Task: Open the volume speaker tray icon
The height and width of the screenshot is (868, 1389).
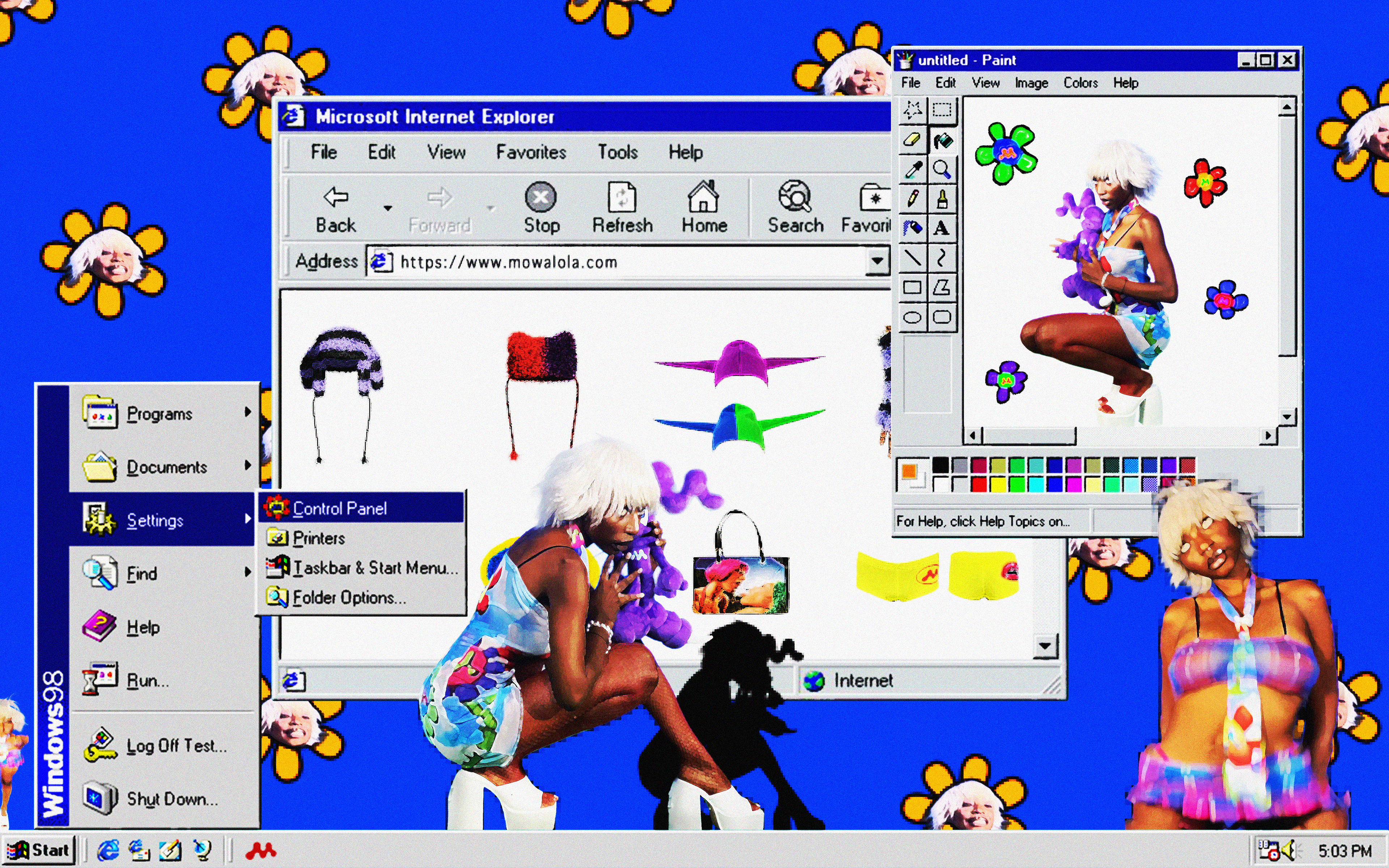Action: point(1289,850)
